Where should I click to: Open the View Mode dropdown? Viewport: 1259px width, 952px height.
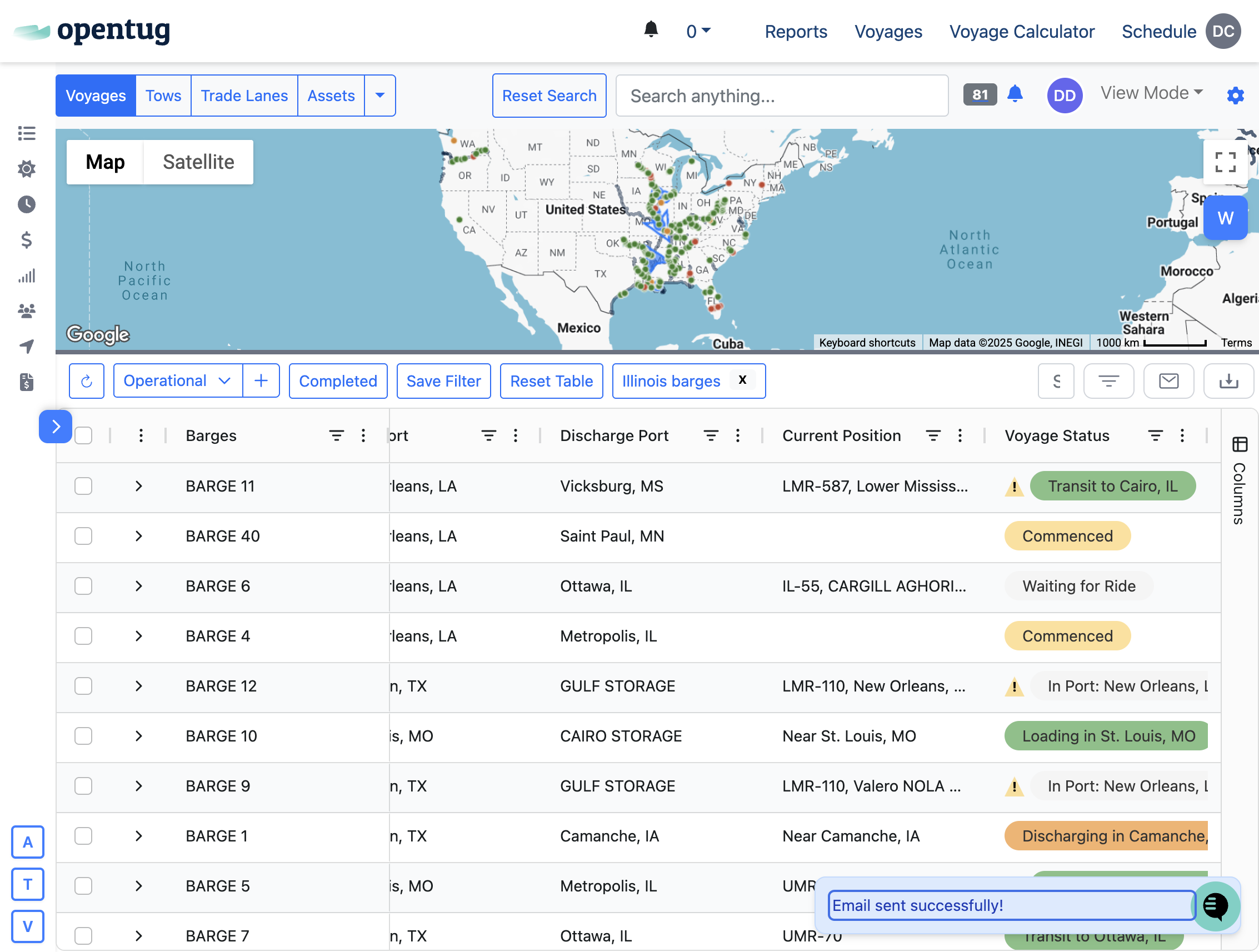(x=1151, y=93)
